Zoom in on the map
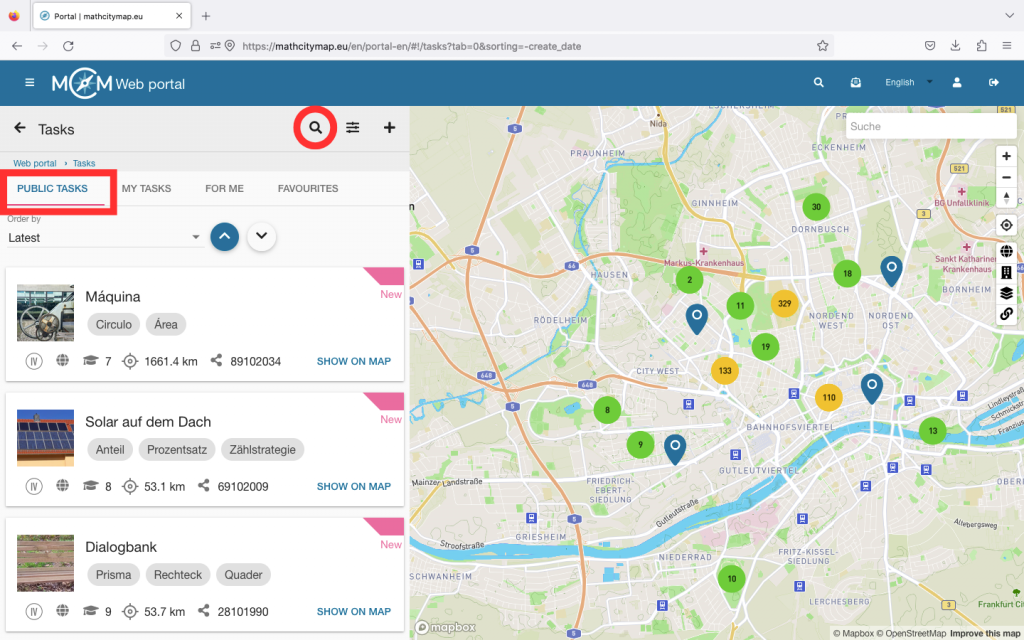 1006,156
